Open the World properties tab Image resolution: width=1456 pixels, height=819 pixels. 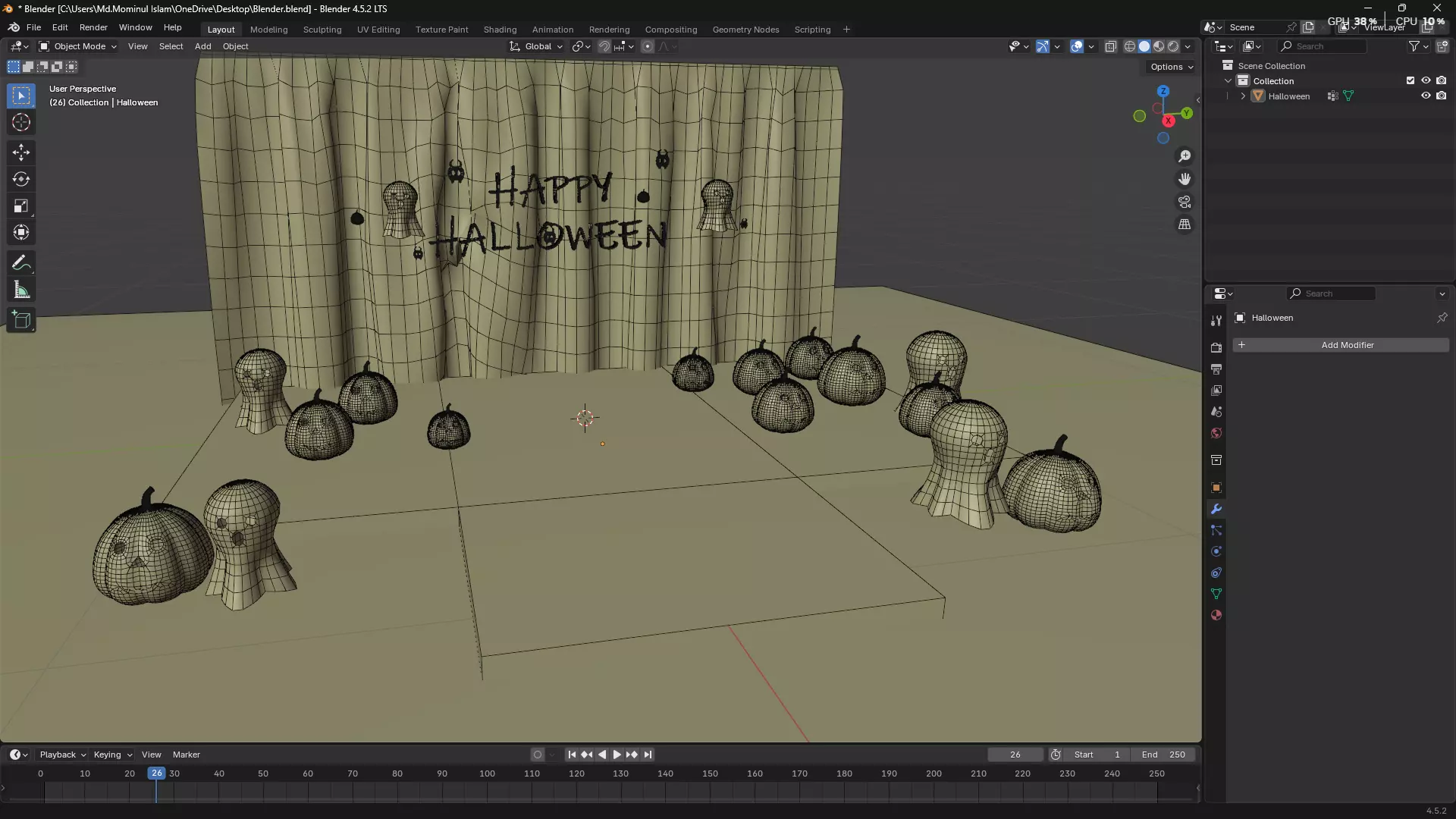tap(1216, 432)
